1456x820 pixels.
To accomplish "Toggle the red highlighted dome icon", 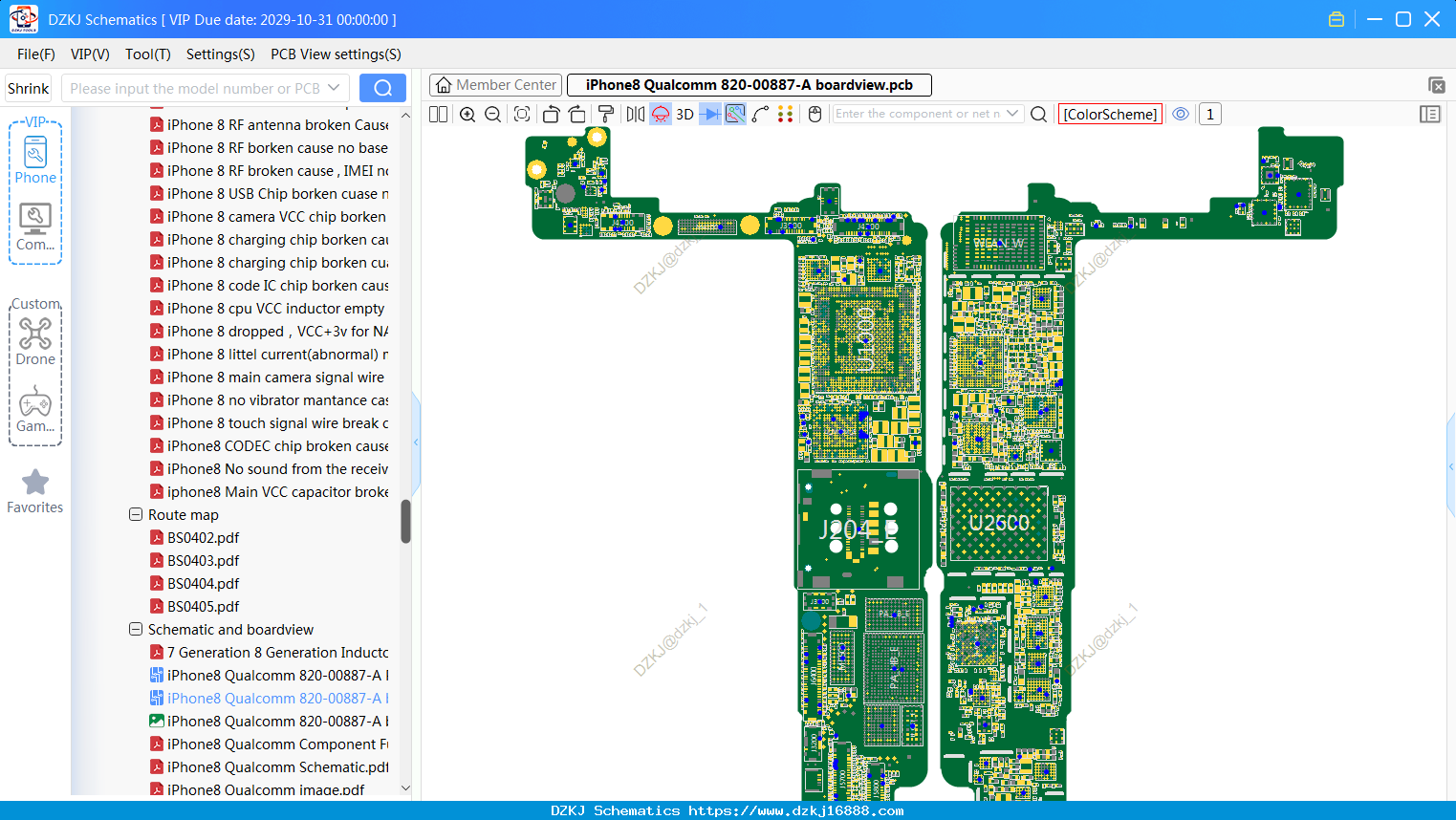I will coord(661,114).
